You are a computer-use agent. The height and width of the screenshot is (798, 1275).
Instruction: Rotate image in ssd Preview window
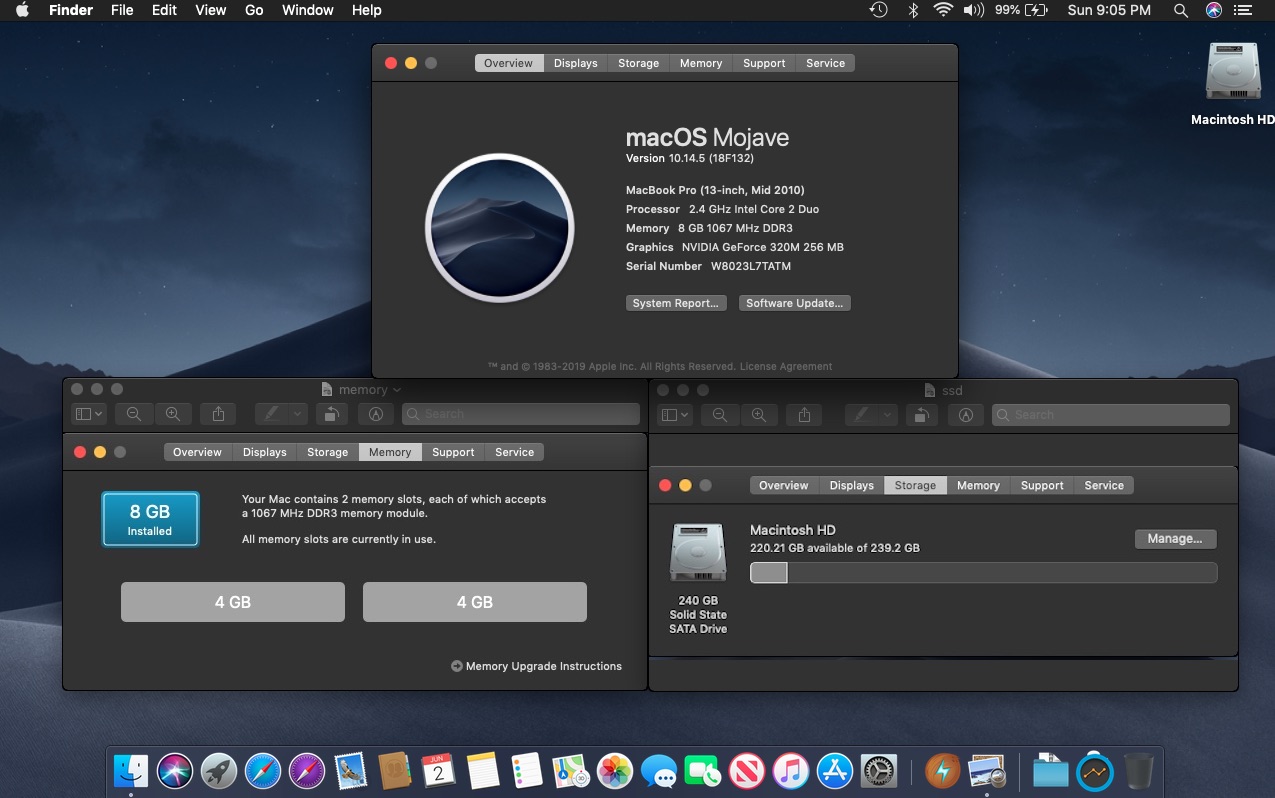point(921,415)
